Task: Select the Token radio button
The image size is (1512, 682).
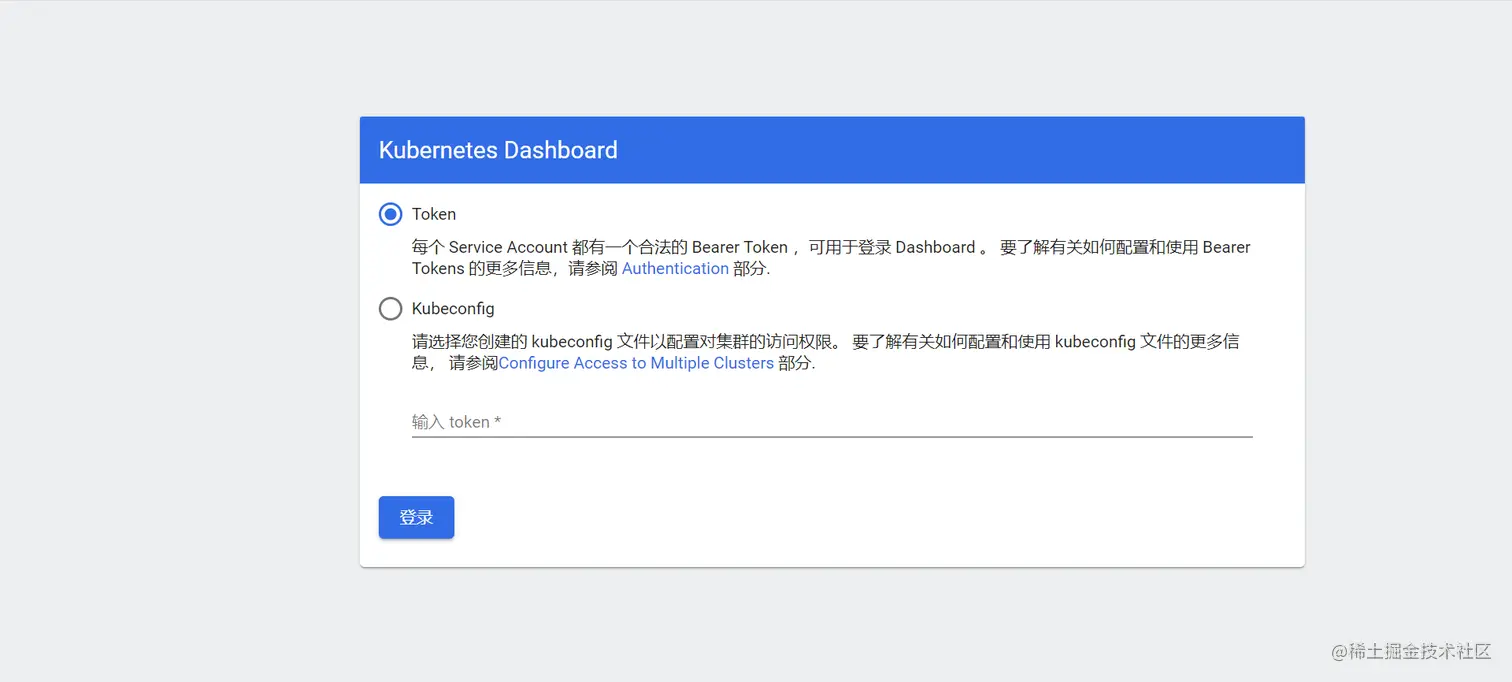Action: point(390,214)
